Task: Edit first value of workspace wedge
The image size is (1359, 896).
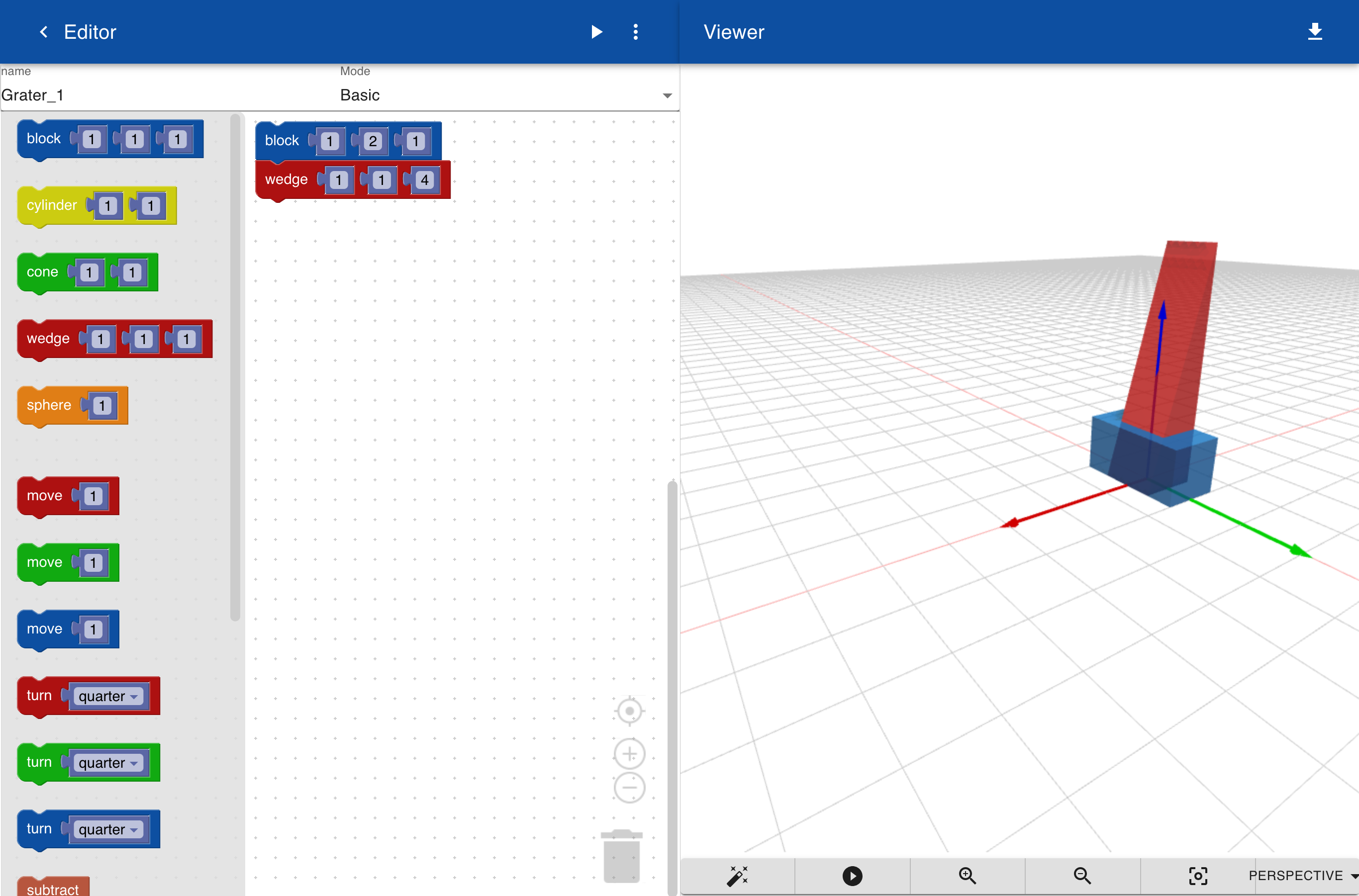Action: [338, 180]
